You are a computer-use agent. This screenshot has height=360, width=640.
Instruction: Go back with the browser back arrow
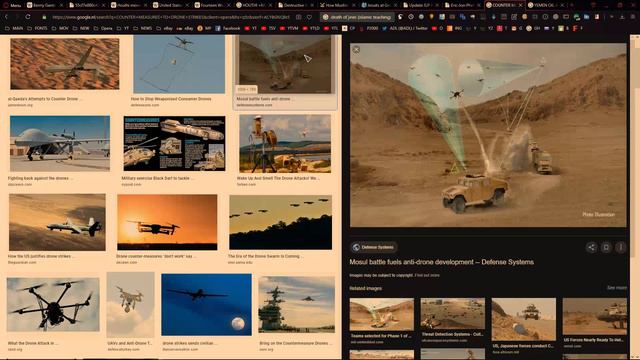coord(7,17)
